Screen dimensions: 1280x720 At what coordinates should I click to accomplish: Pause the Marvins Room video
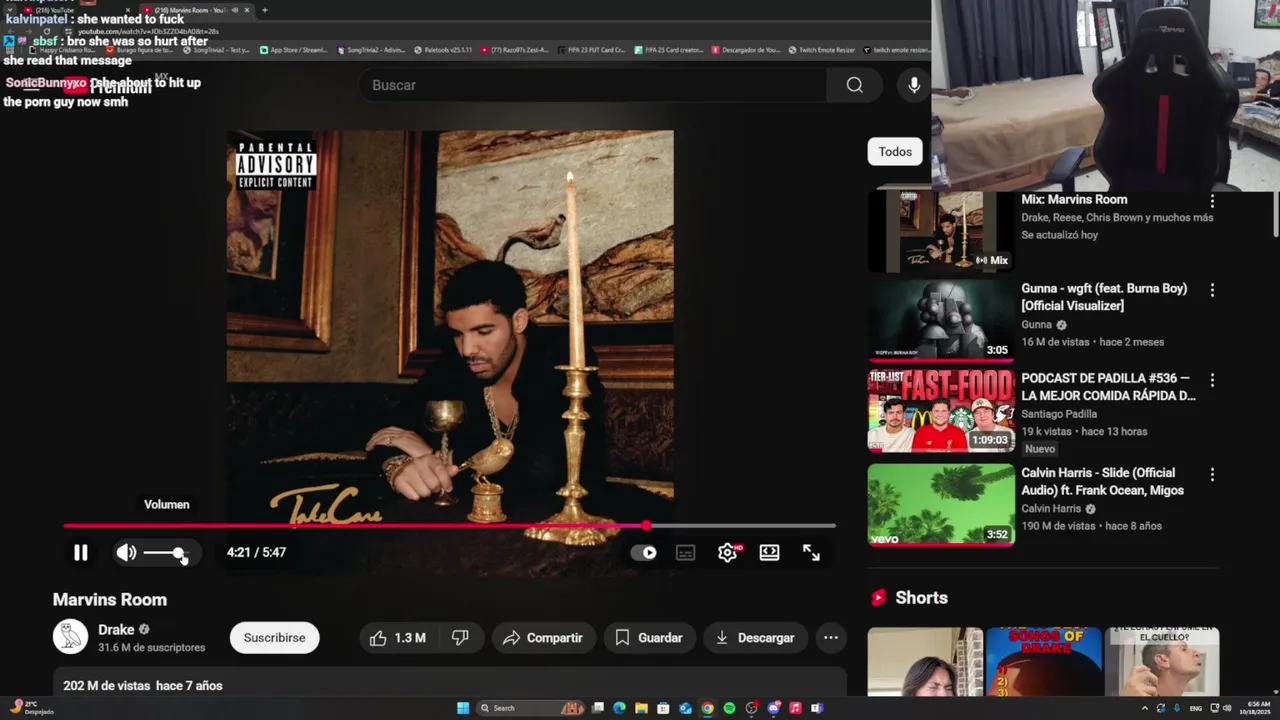click(81, 552)
